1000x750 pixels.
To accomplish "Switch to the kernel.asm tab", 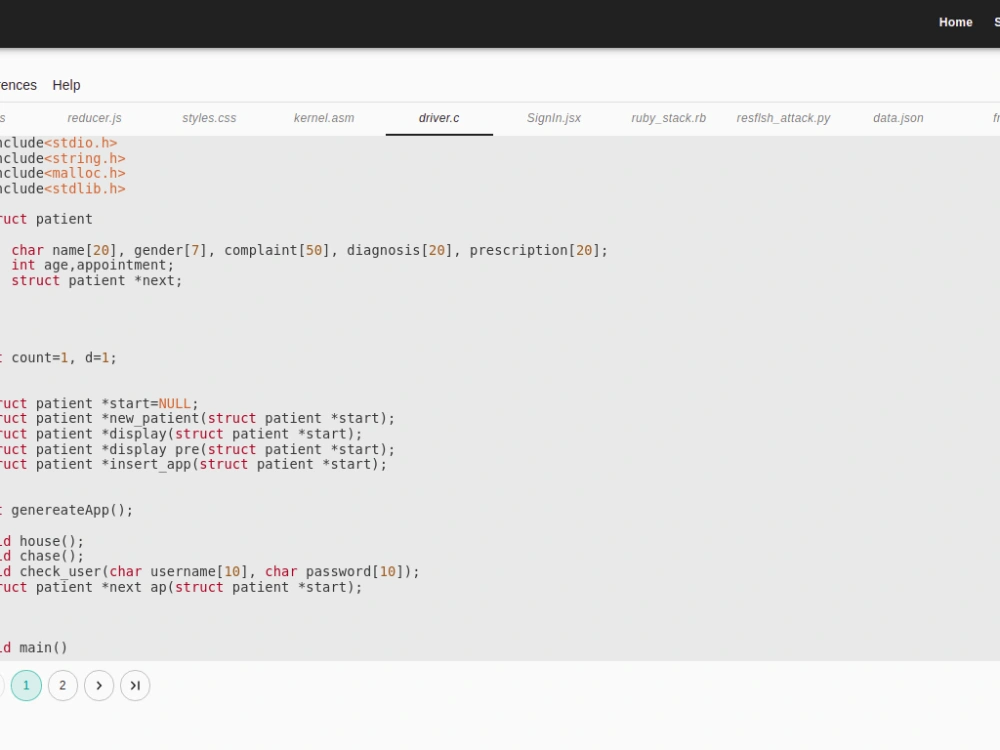I will click(x=324, y=118).
